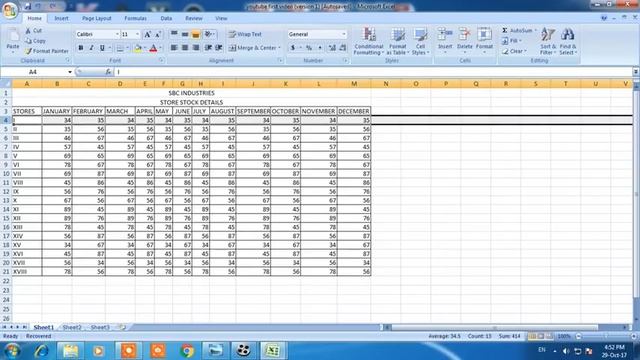Open the font name Calibri dropdown

(x=117, y=34)
